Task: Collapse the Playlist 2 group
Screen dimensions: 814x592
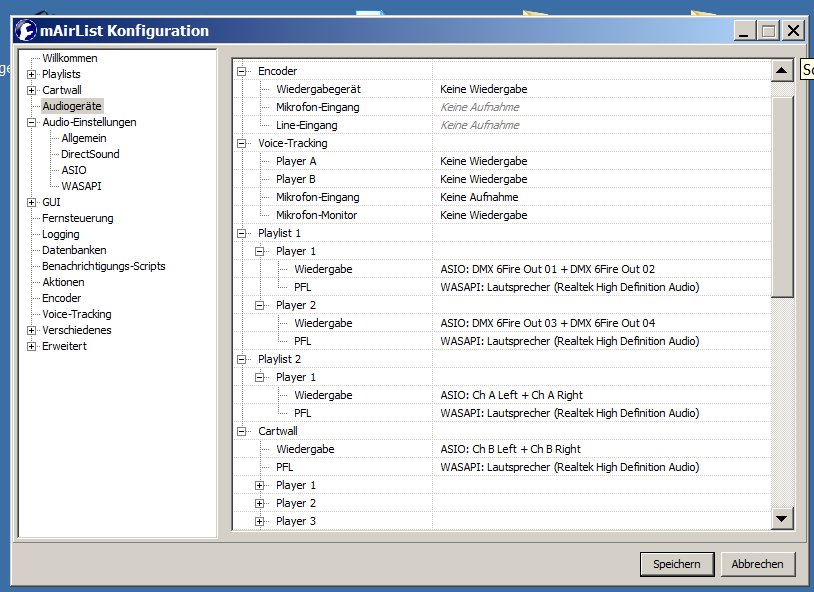Action: tap(241, 359)
